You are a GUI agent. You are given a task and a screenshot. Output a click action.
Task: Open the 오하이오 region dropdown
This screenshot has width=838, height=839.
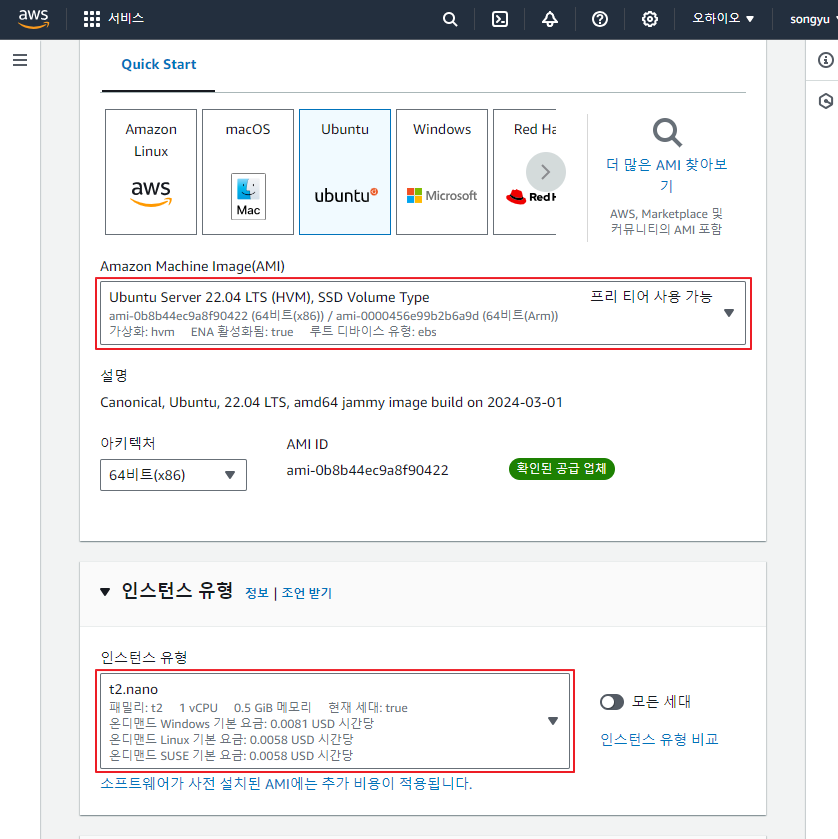[x=723, y=19]
